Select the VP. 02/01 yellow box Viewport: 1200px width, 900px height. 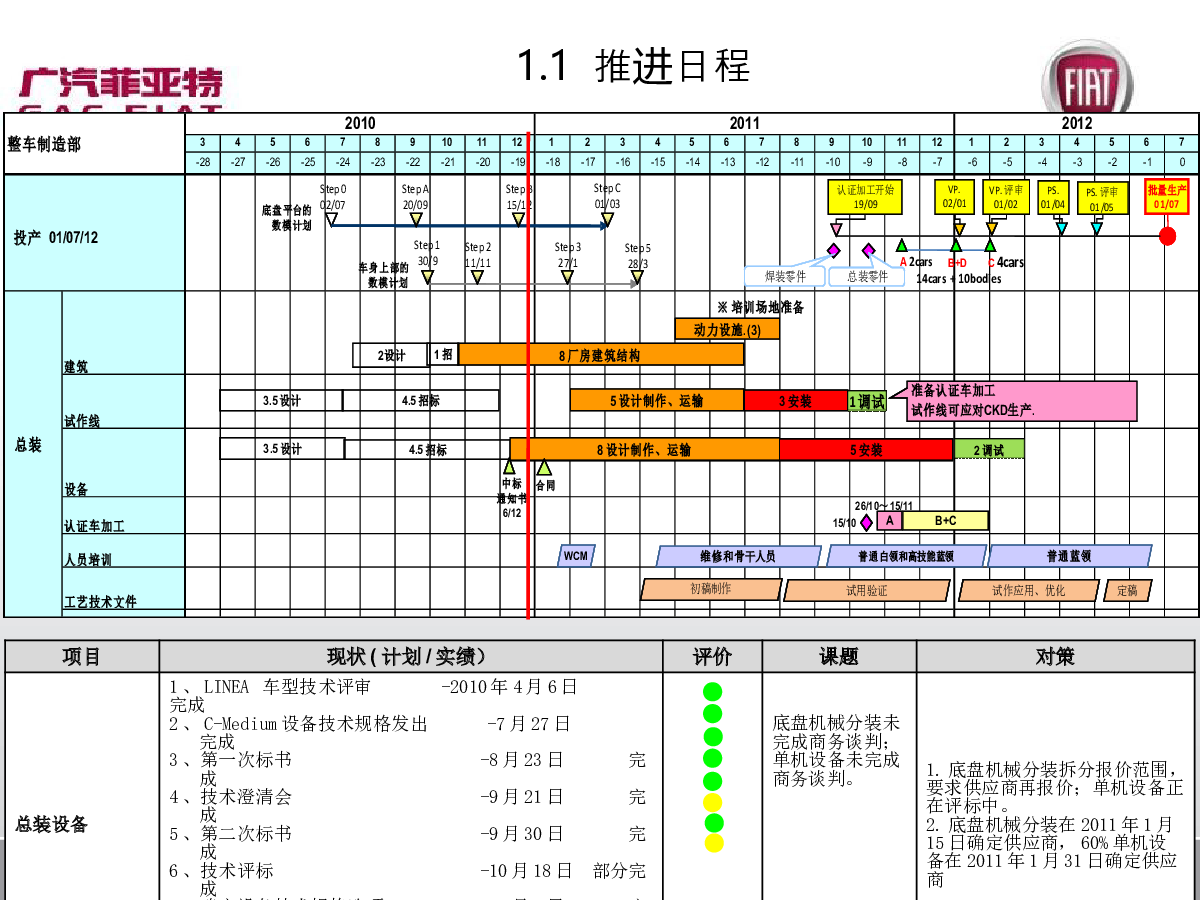[954, 197]
